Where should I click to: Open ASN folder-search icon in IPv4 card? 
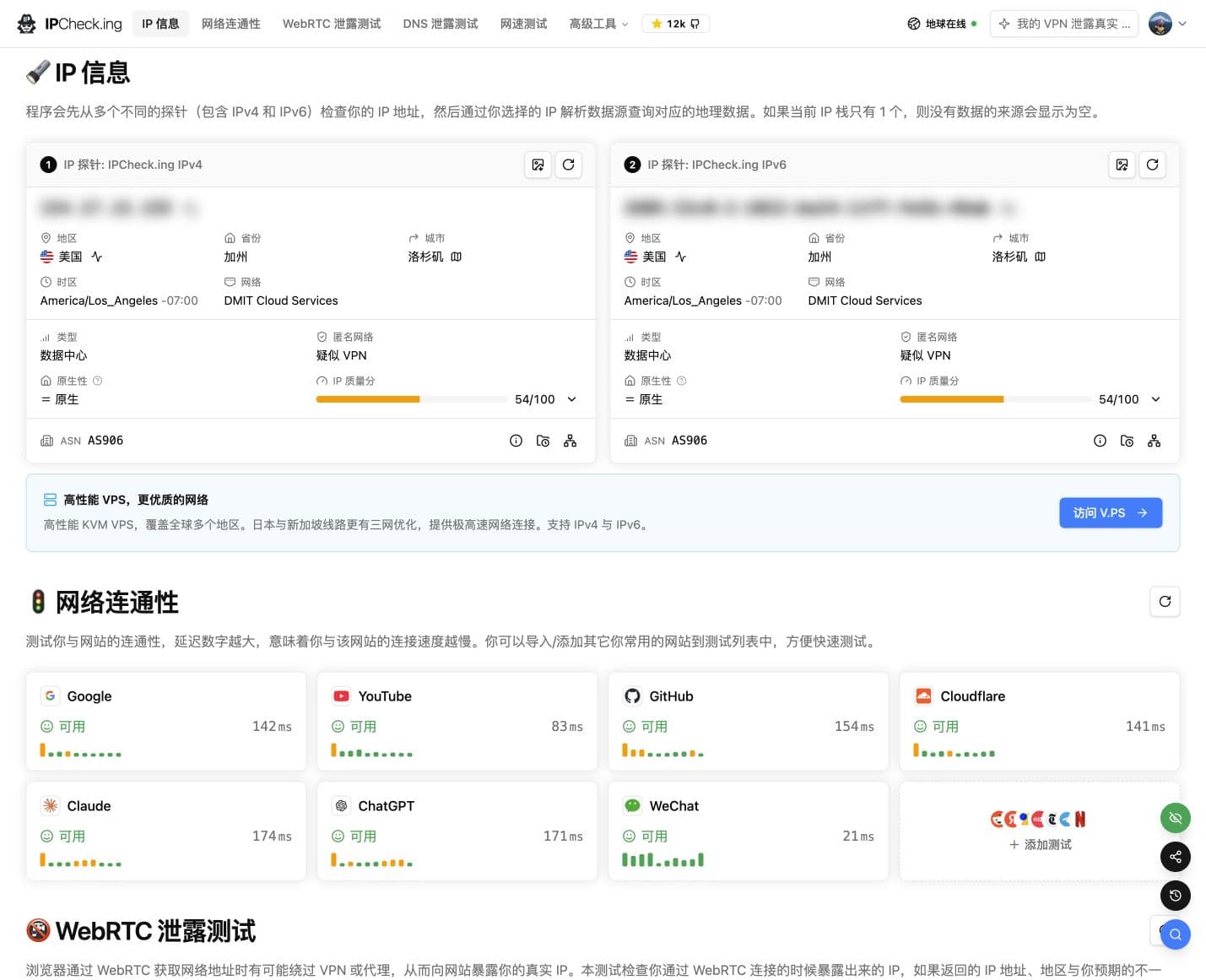pos(544,441)
